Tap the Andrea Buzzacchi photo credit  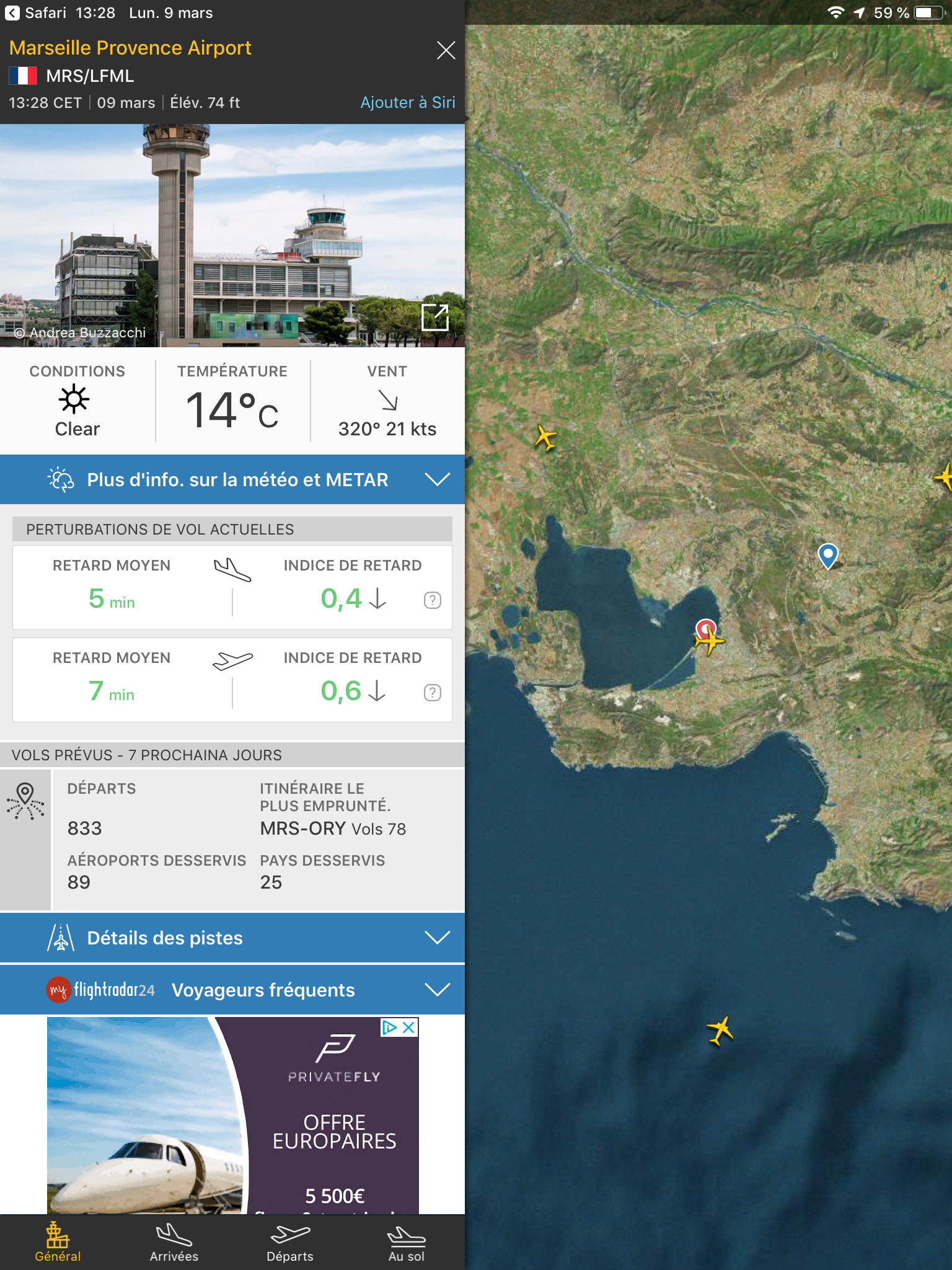80,333
